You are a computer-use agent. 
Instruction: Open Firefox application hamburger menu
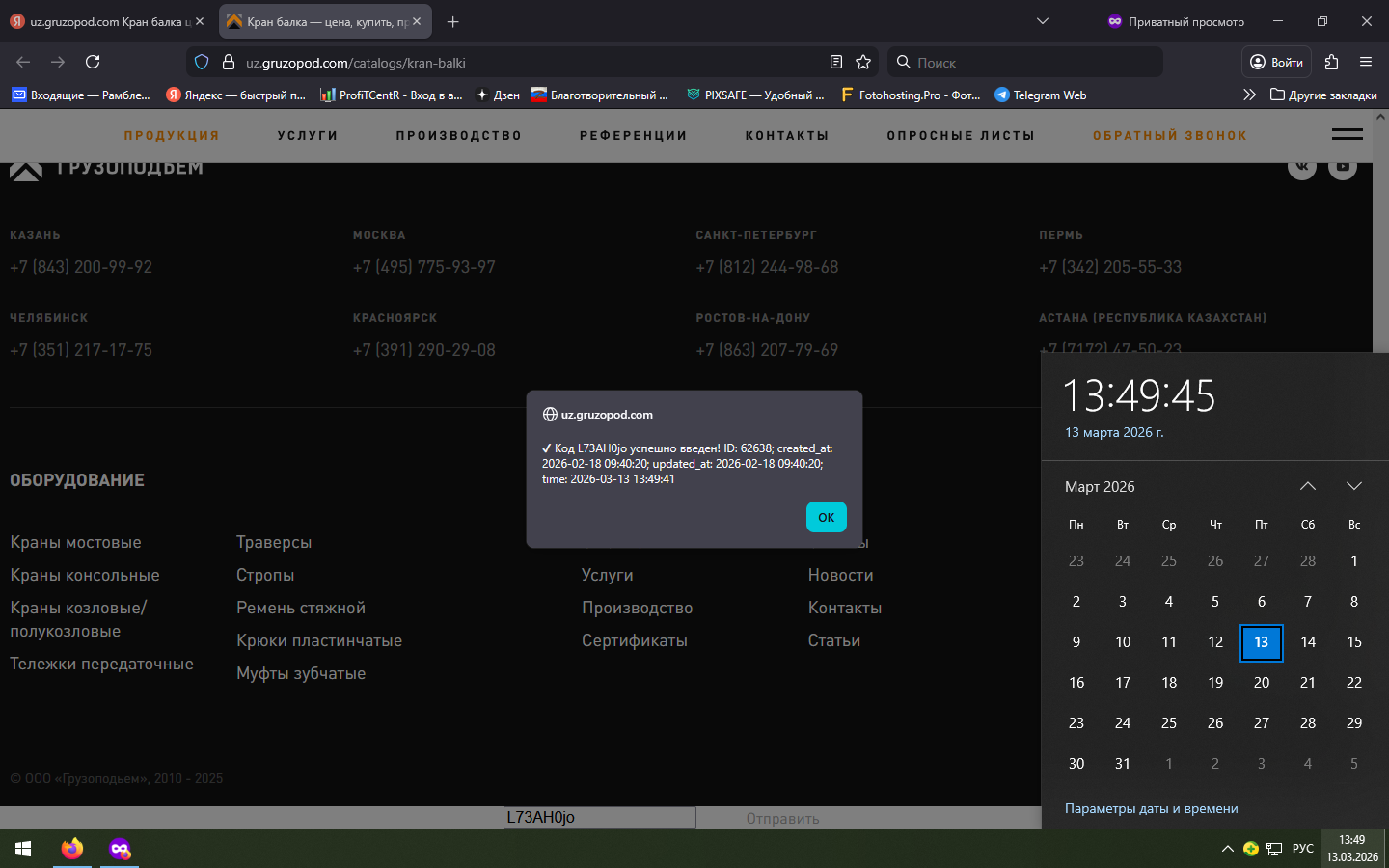pyautogui.click(x=1366, y=62)
